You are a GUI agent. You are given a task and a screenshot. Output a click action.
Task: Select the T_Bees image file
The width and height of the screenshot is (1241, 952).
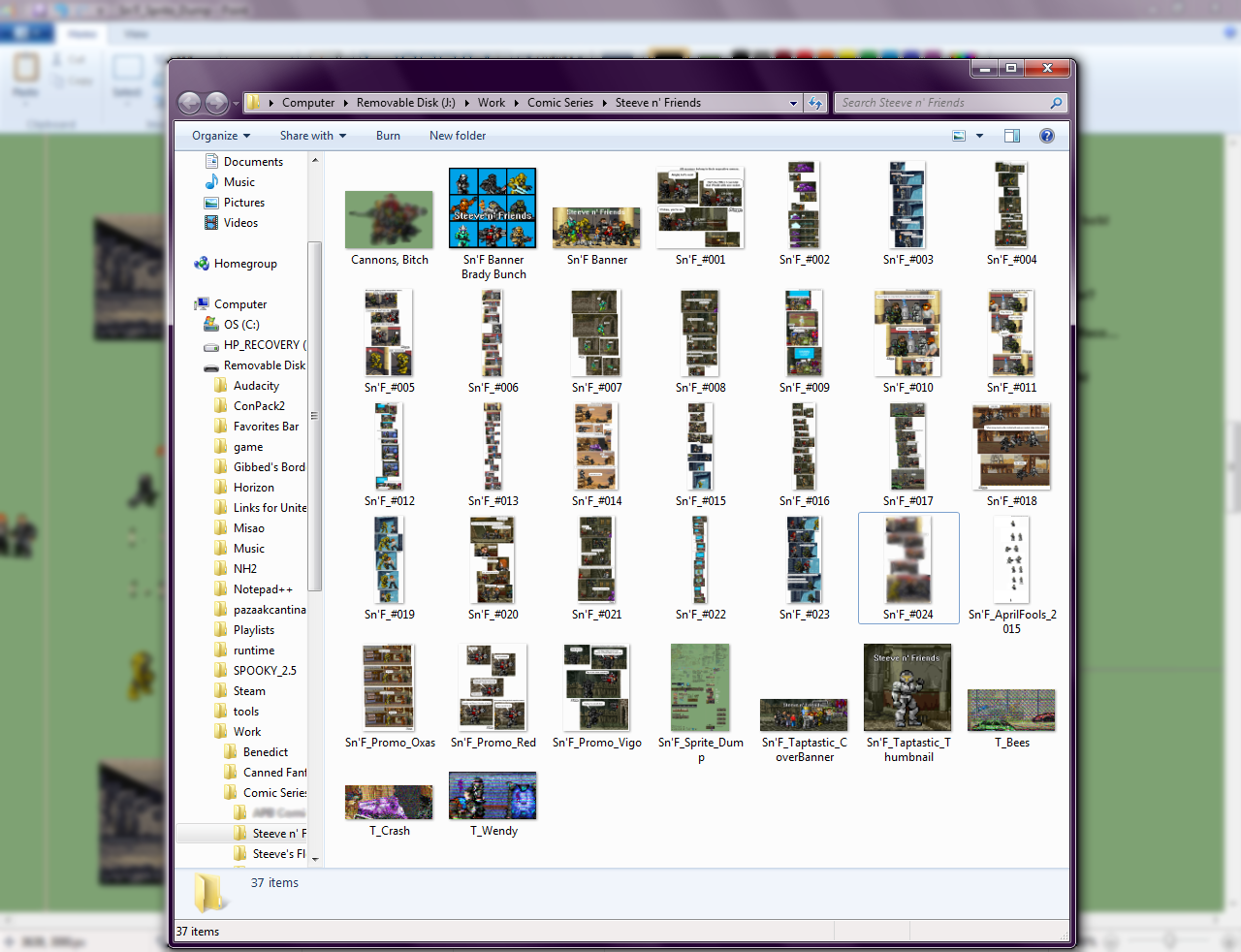pos(1012,718)
